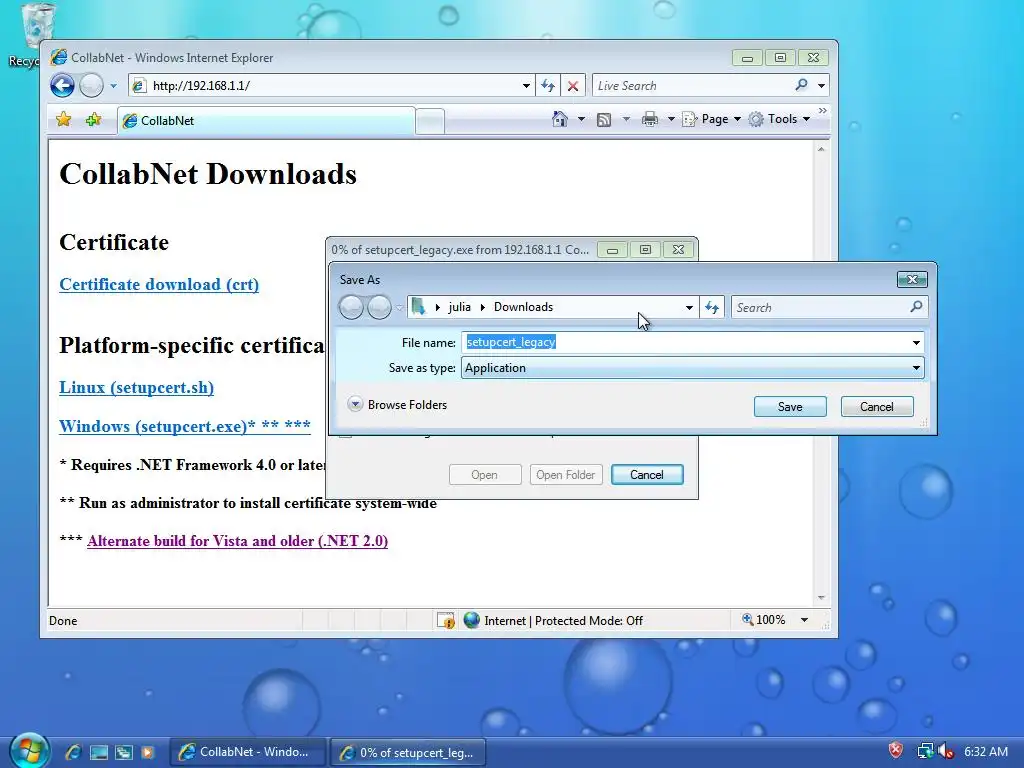The image size is (1024, 768).
Task: Expand the IE address bar history dropdown
Action: 526,86
